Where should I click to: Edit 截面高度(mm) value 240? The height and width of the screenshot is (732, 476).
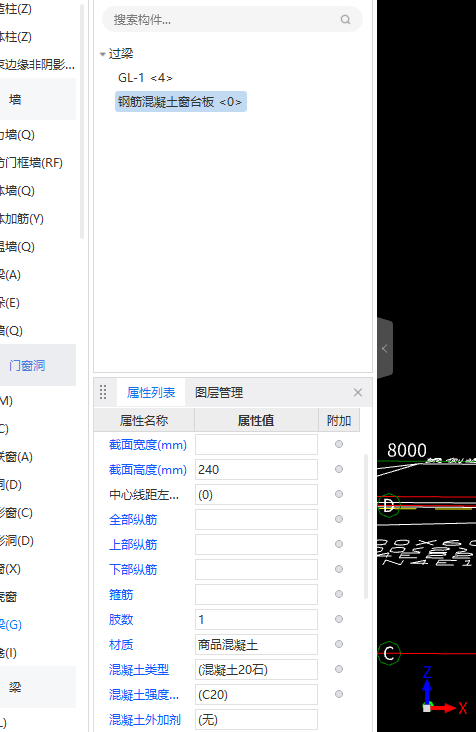[x=256, y=469]
